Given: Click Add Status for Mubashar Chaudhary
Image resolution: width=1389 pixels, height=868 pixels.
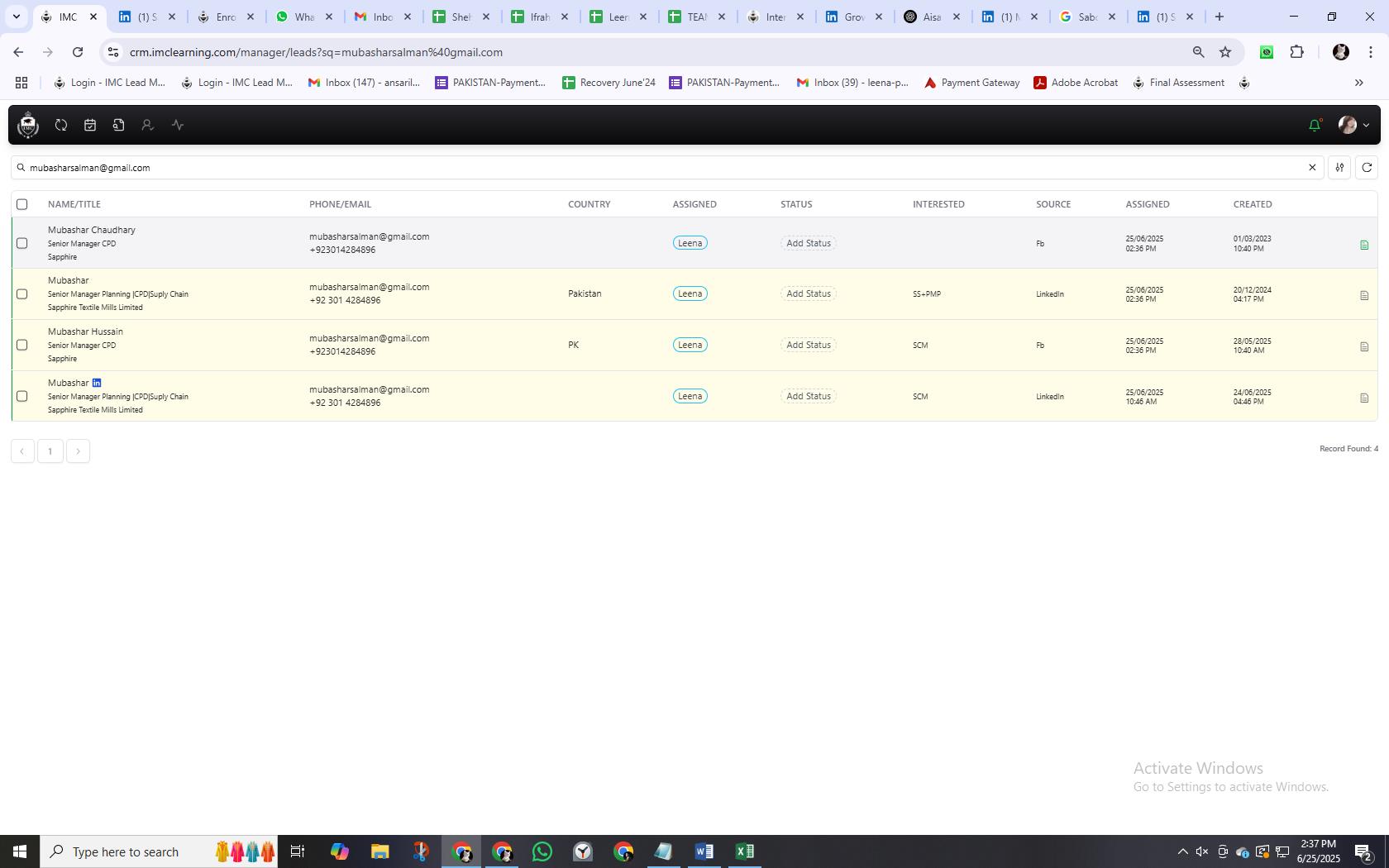Looking at the screenshot, I should pyautogui.click(x=809, y=243).
